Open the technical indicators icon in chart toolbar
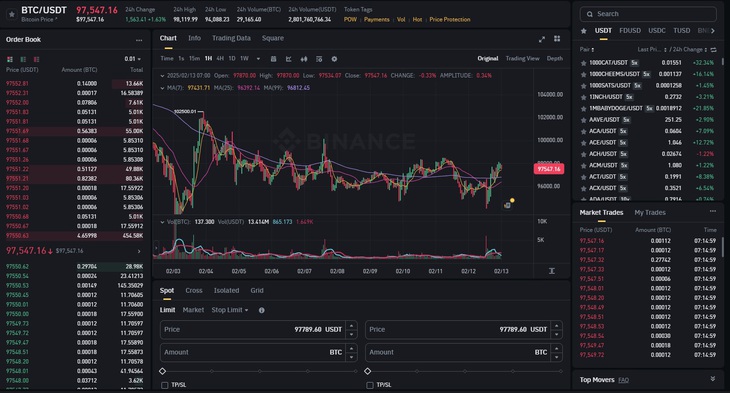 289,59
